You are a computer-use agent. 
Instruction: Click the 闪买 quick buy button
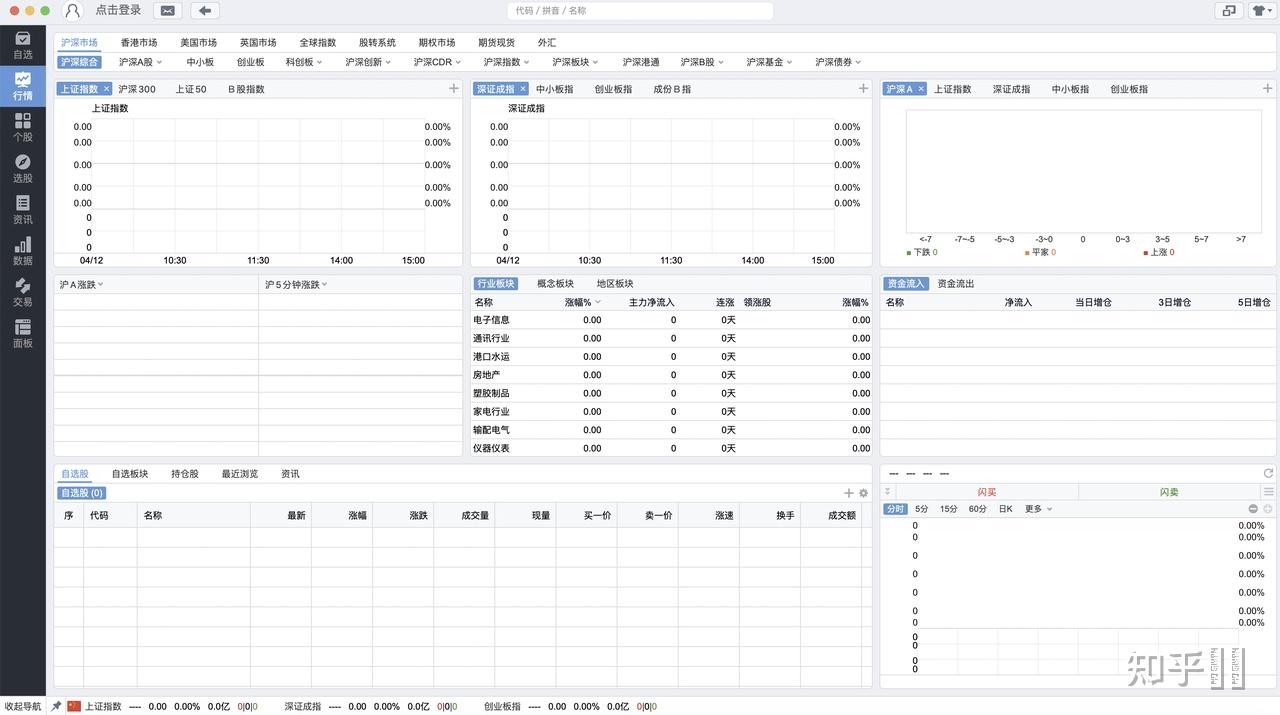point(987,492)
